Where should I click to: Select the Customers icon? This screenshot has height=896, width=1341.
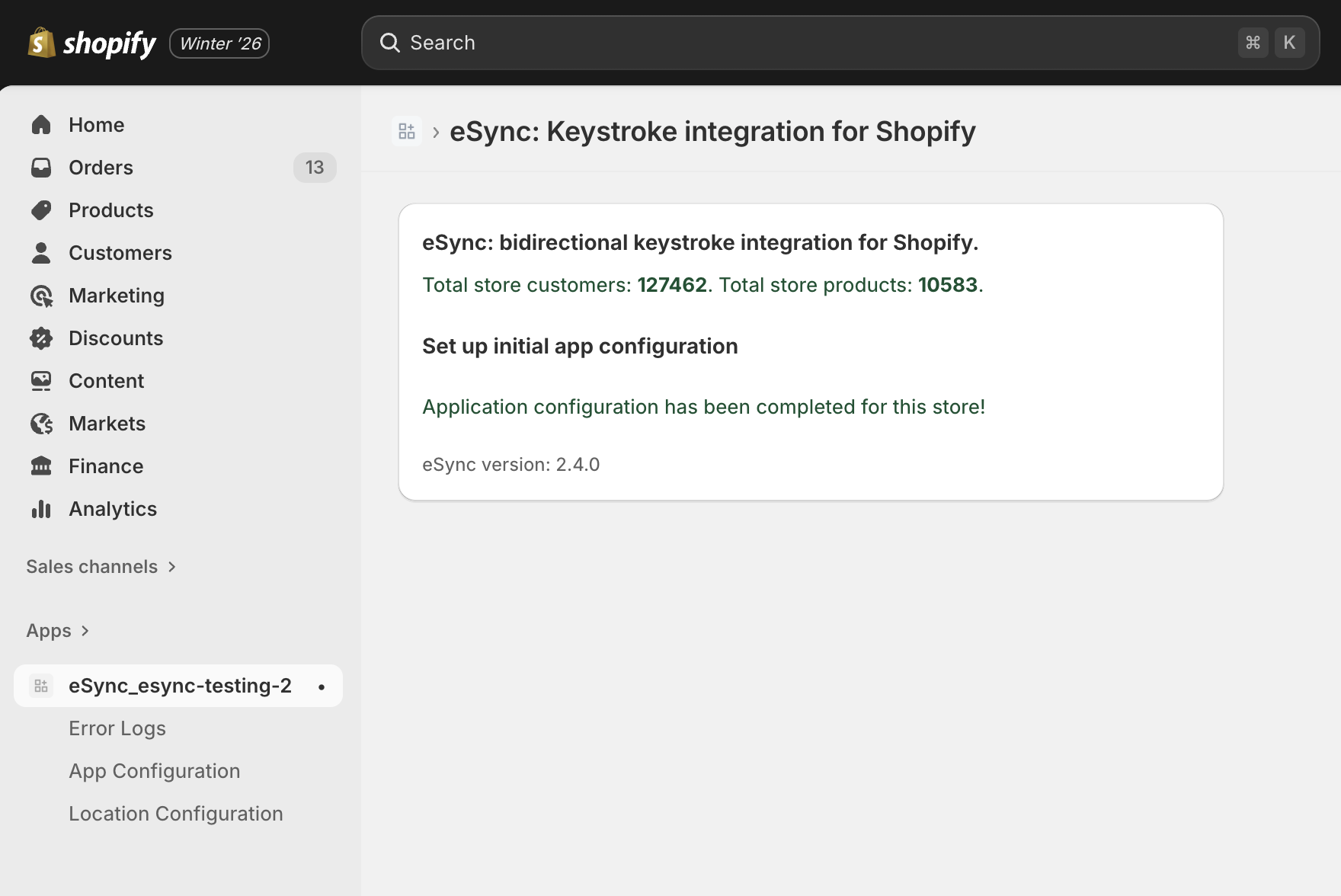[42, 252]
